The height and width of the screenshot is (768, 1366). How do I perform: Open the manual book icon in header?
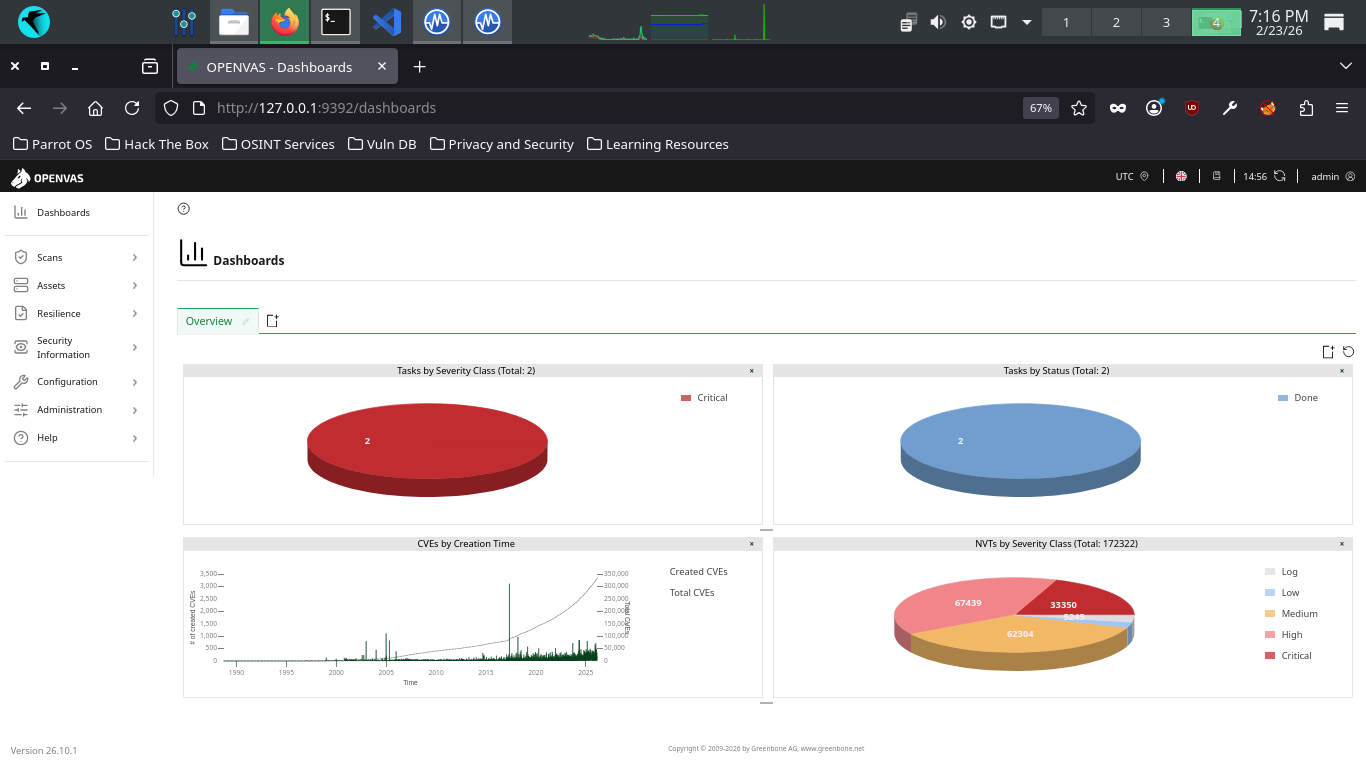1216,176
